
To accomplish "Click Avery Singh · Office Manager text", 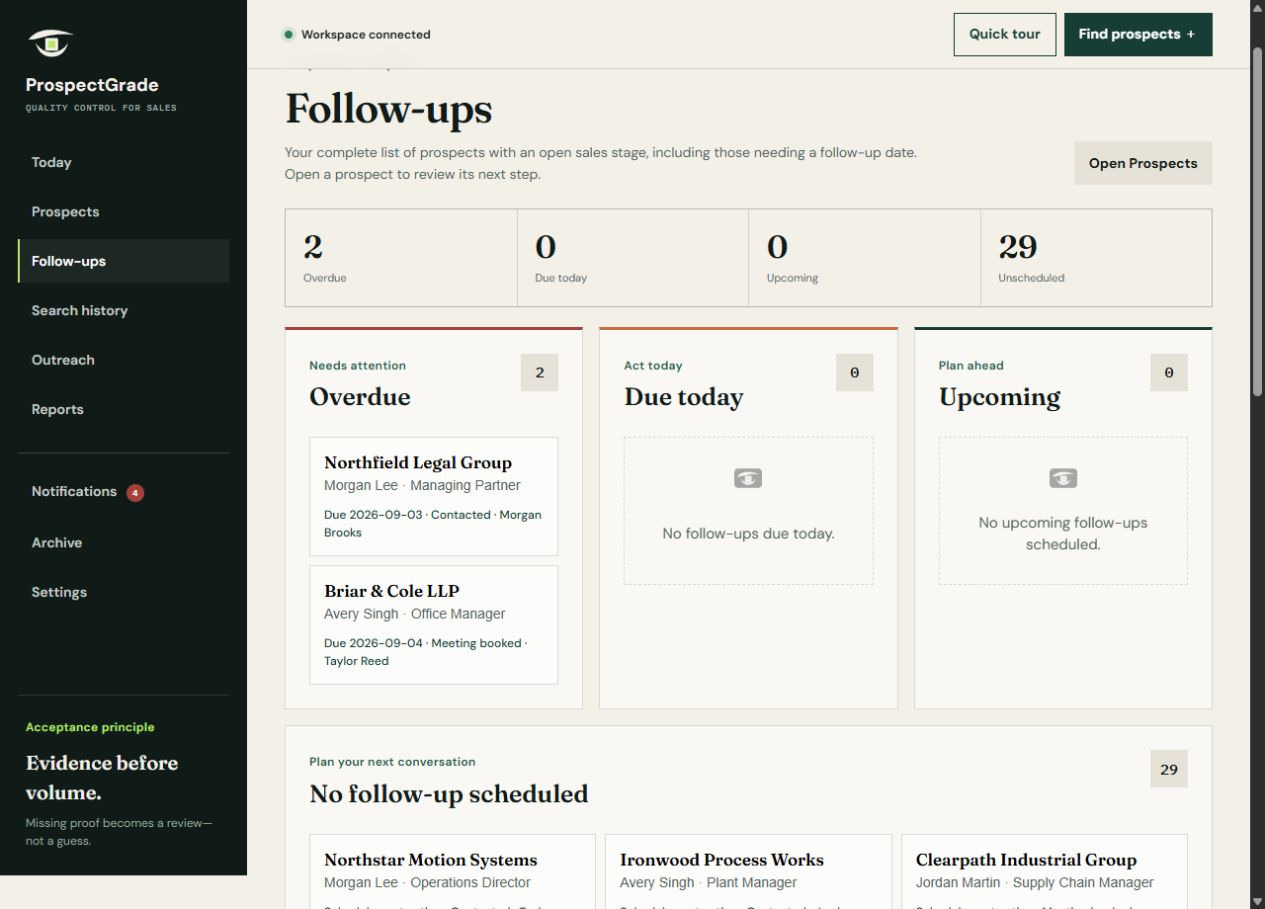I will (x=415, y=614).
